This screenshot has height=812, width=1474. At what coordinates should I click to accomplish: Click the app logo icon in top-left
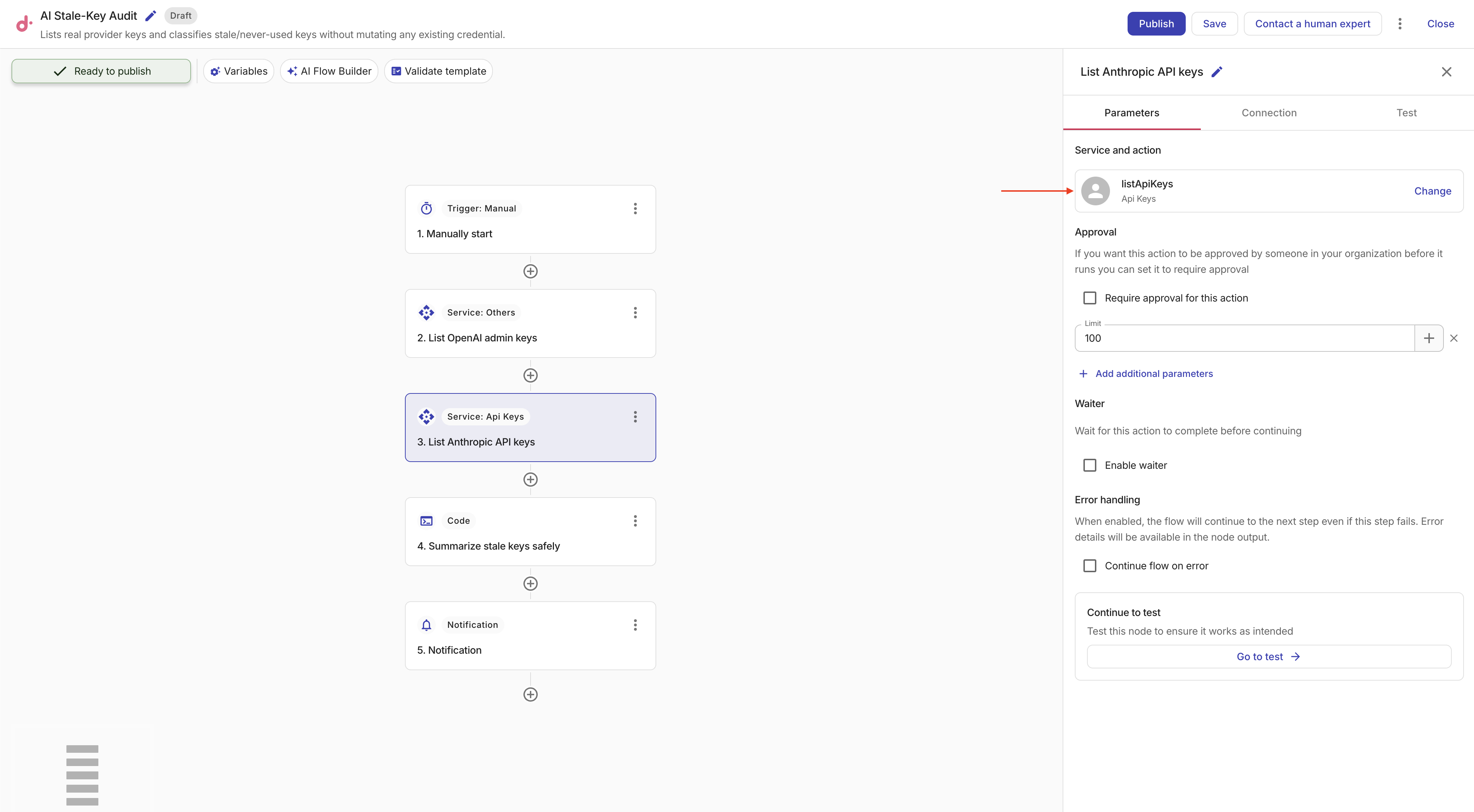tap(23, 23)
